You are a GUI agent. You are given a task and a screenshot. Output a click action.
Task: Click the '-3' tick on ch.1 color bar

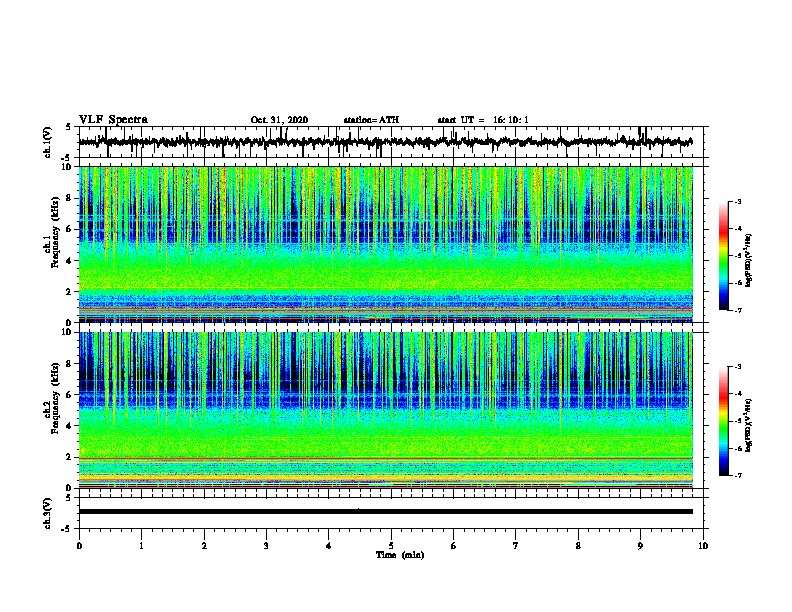click(x=737, y=201)
